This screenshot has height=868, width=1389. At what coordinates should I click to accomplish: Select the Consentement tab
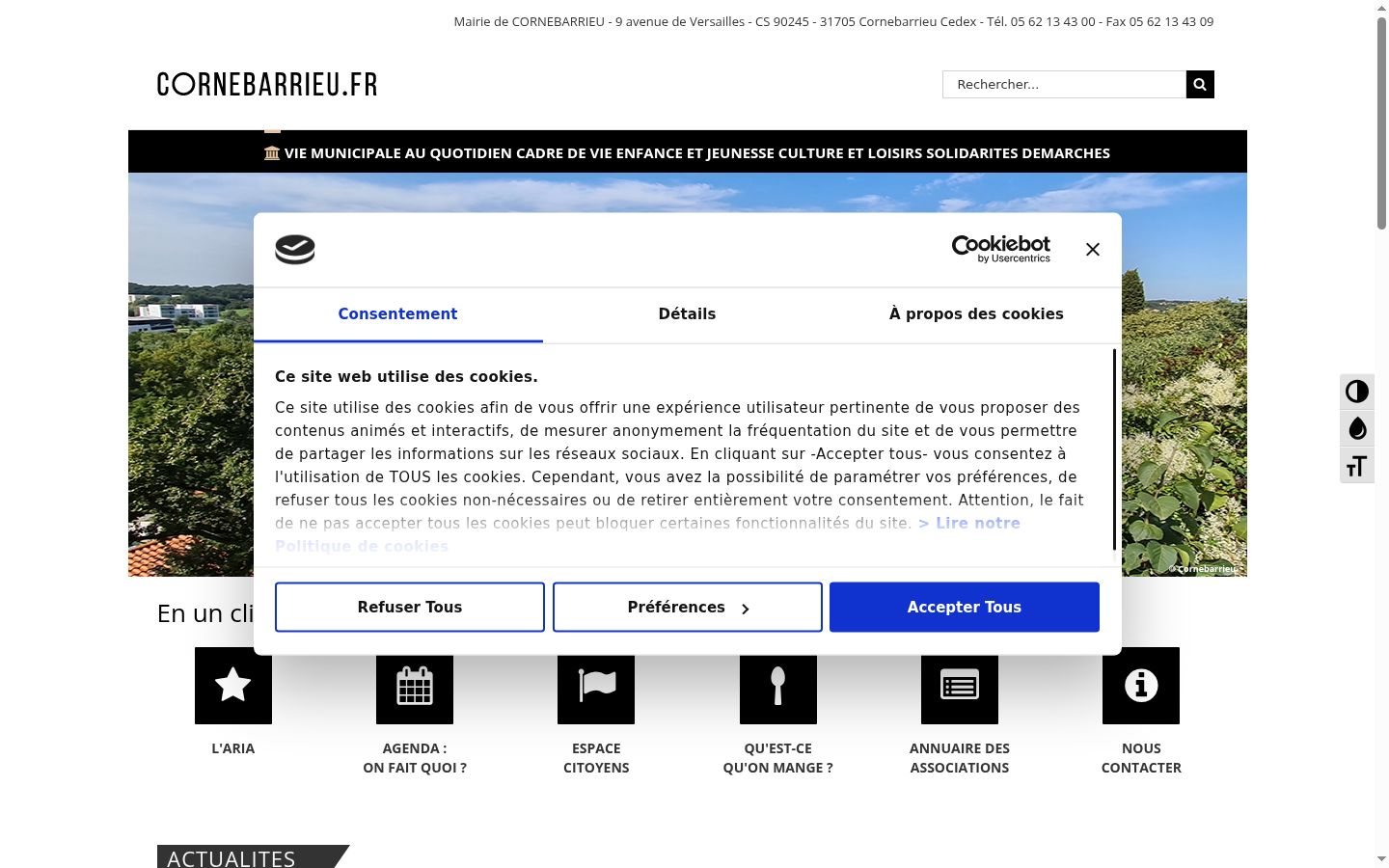(397, 314)
